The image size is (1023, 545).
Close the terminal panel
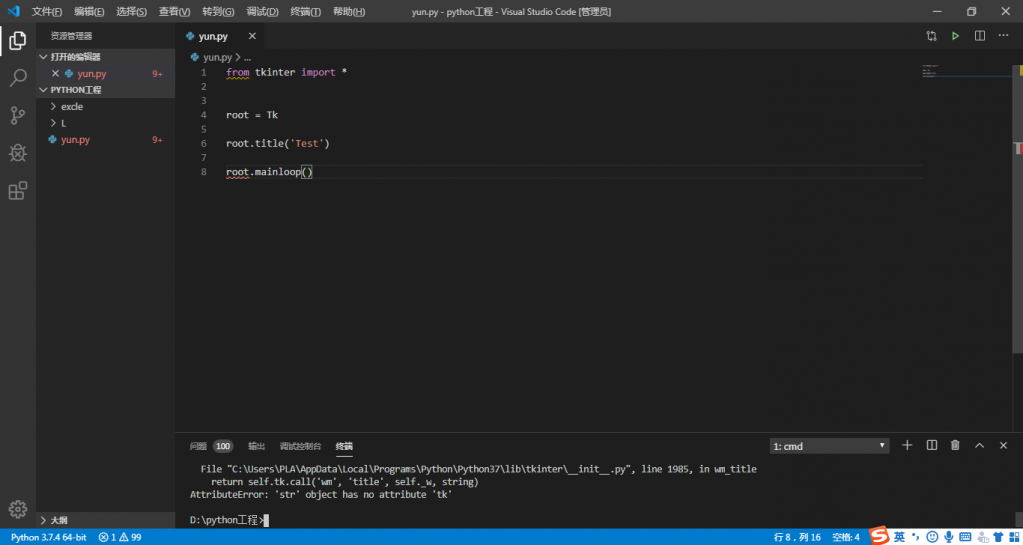click(x=1003, y=445)
